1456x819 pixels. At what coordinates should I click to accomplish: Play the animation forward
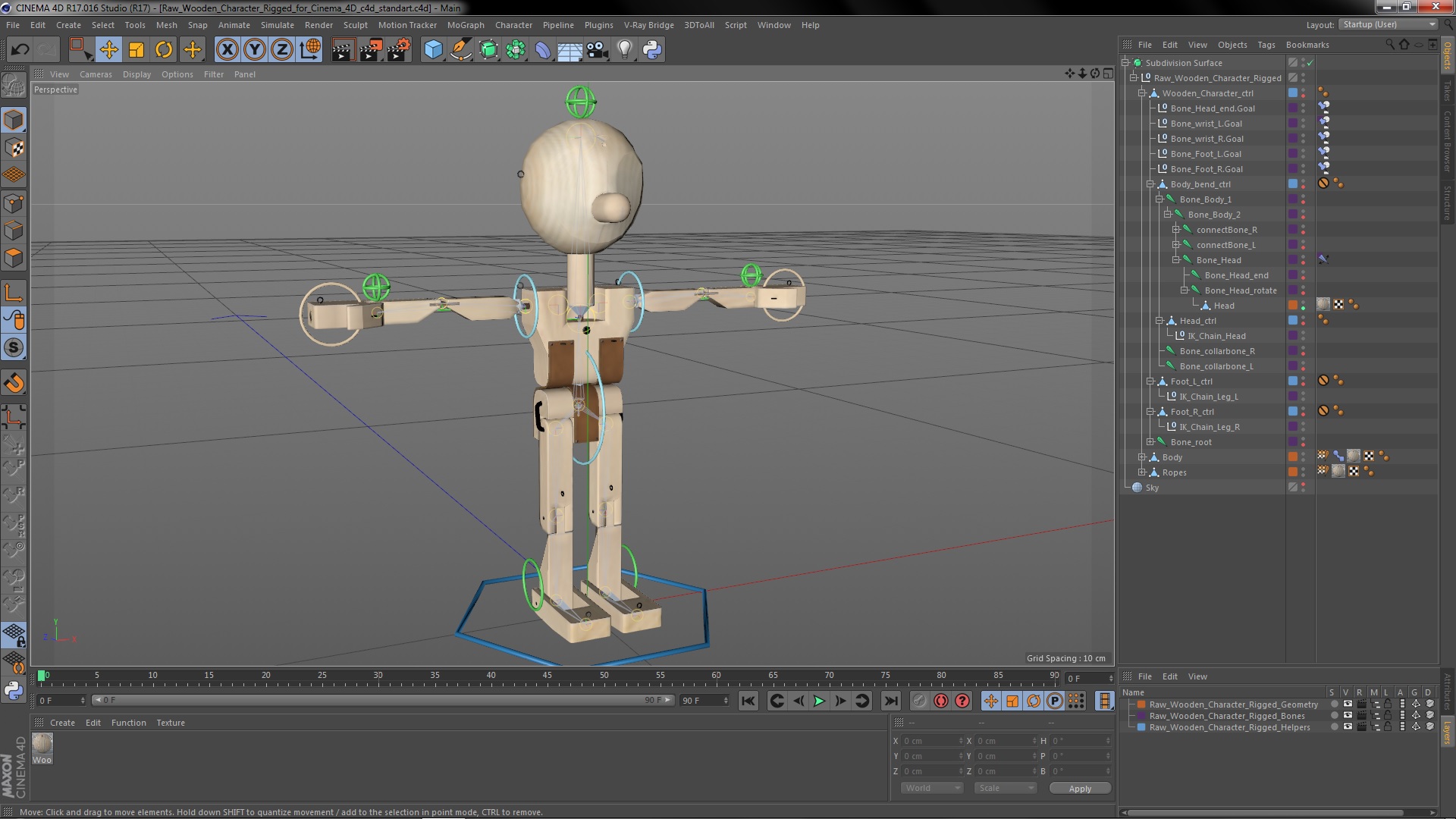point(819,701)
